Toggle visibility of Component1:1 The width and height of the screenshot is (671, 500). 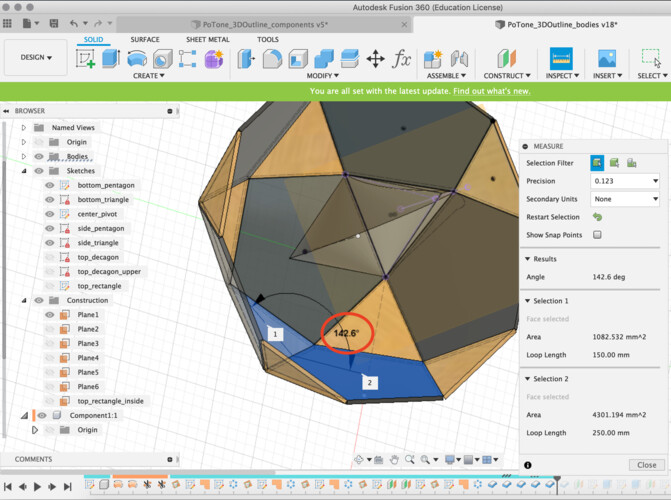pyautogui.click(x=42, y=415)
